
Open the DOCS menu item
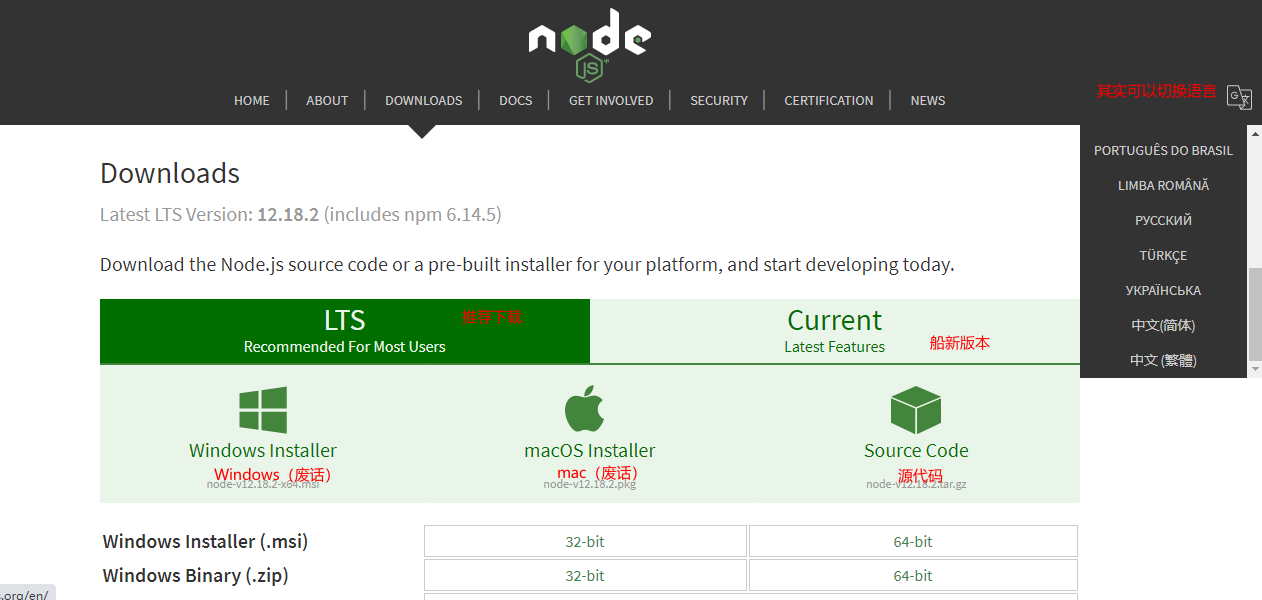tap(515, 101)
